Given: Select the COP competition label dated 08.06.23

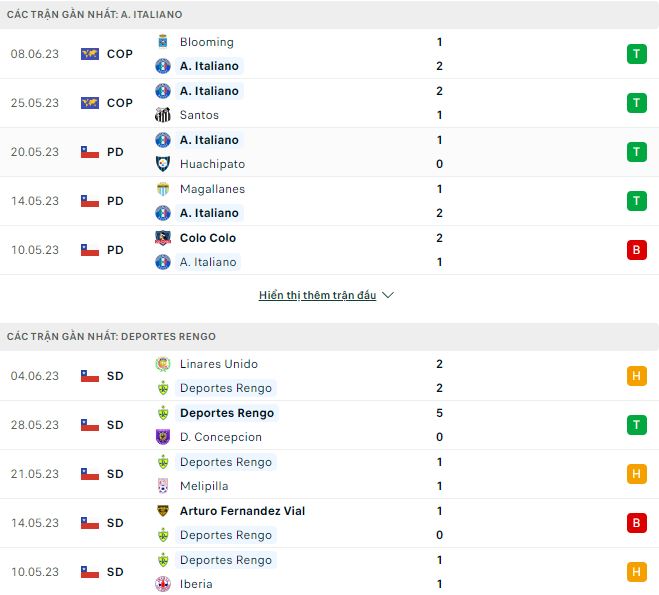Looking at the screenshot, I should coord(119,54).
